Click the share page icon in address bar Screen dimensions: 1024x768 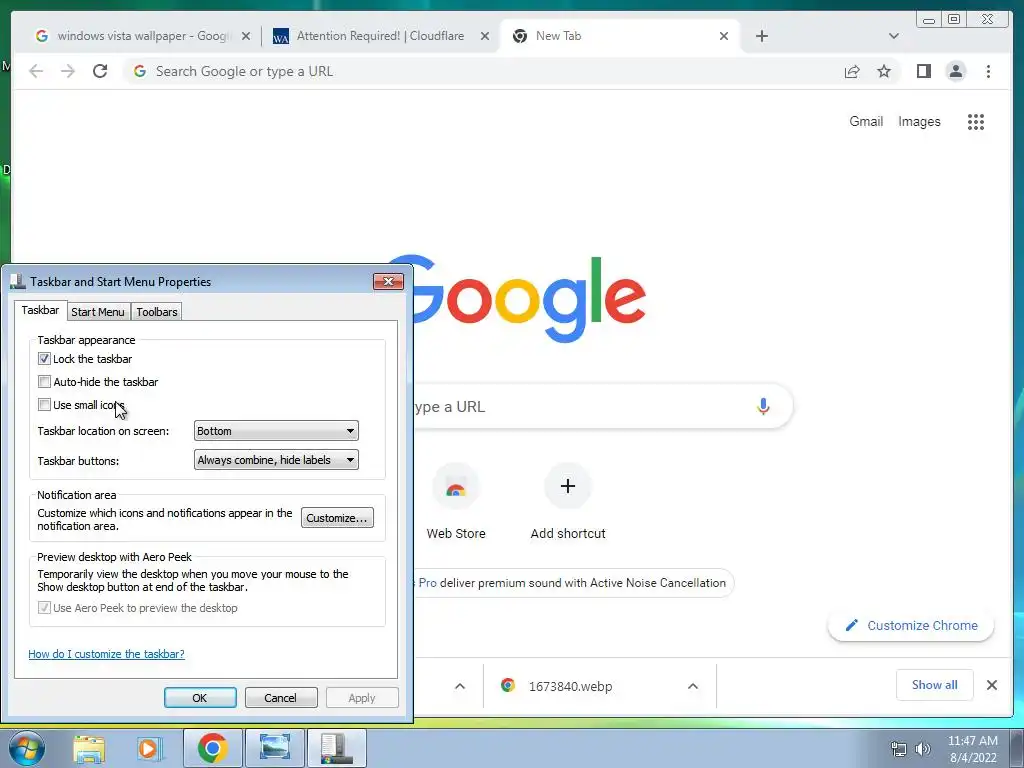(x=852, y=71)
